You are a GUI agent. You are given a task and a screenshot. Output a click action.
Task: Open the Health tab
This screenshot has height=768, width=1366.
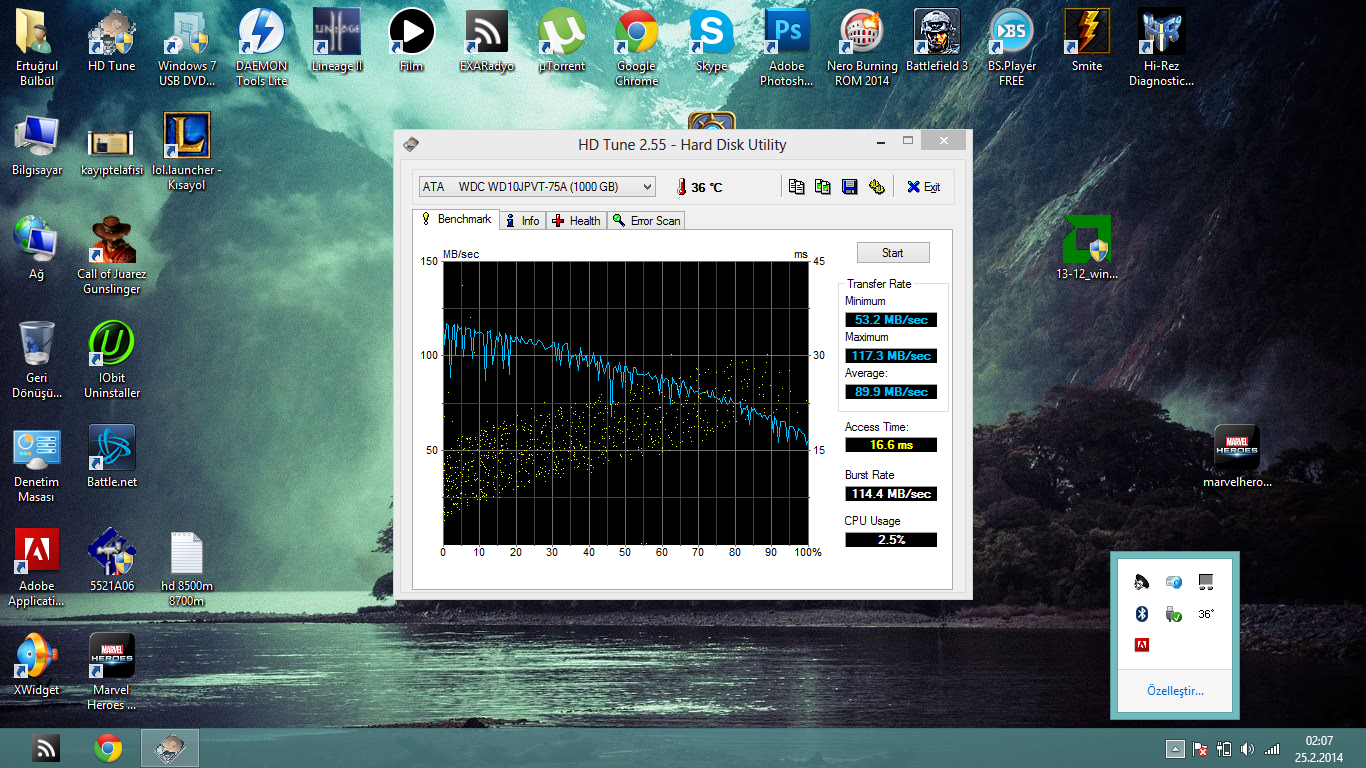[x=576, y=221]
